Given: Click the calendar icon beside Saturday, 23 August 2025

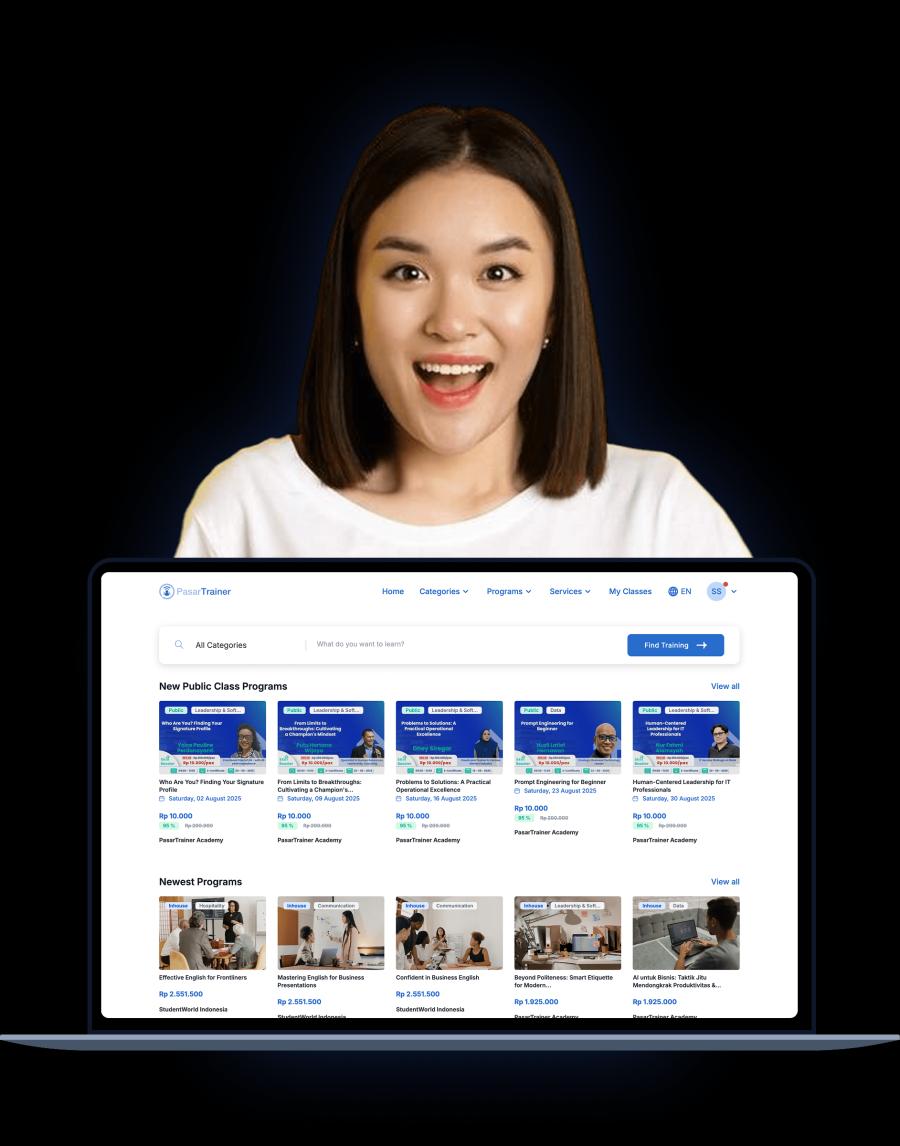Looking at the screenshot, I should (517, 791).
